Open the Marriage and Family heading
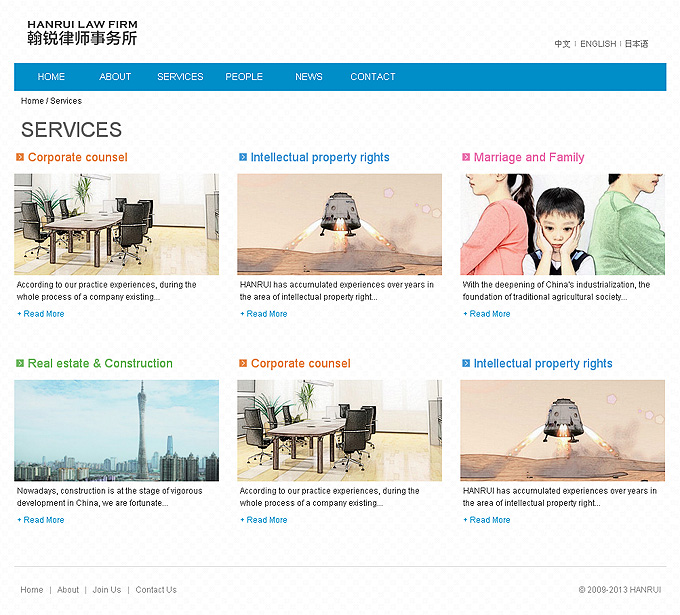 (529, 157)
